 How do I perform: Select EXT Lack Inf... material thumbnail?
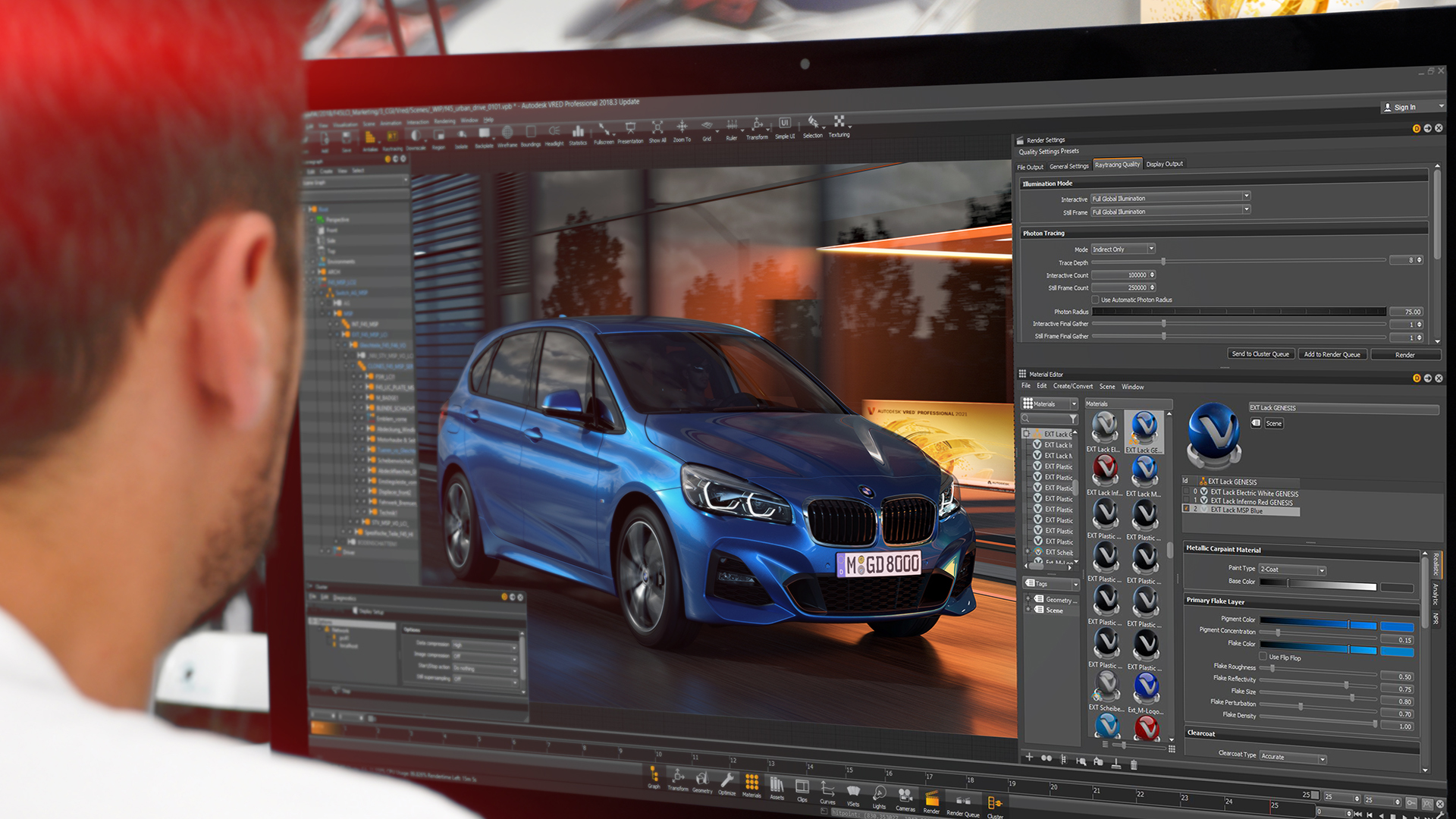pos(1105,470)
